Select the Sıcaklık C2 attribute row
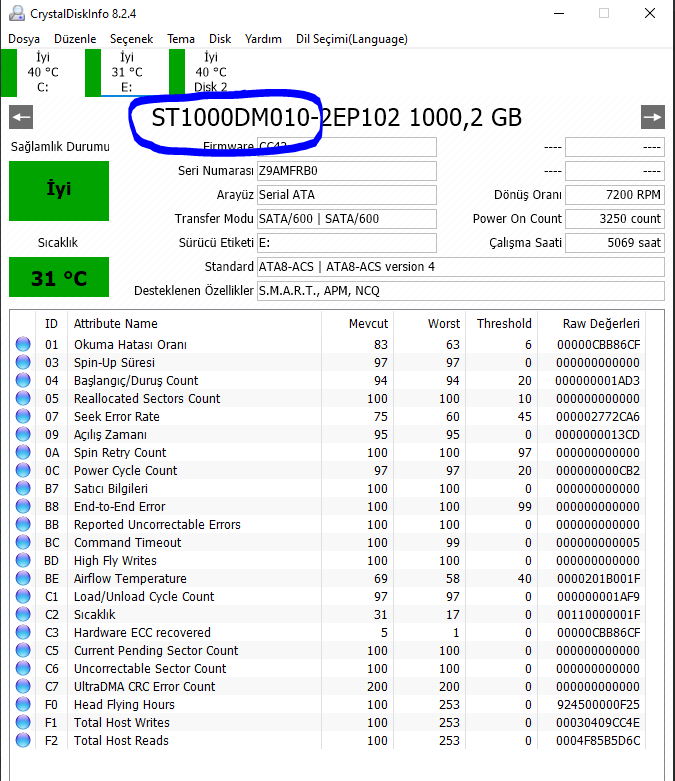The image size is (675, 781). coord(329,615)
